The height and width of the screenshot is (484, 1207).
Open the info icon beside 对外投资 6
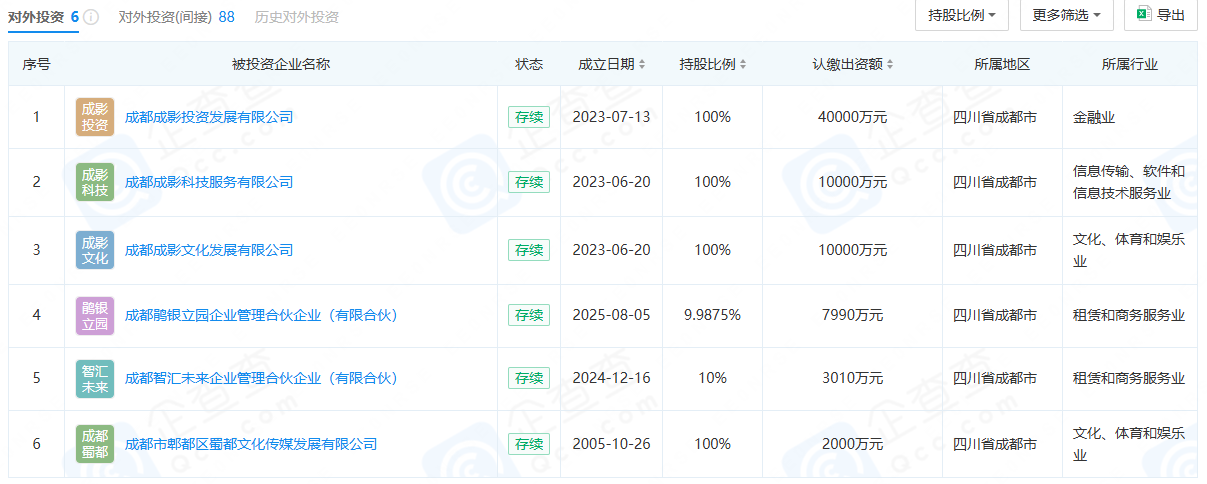click(91, 17)
